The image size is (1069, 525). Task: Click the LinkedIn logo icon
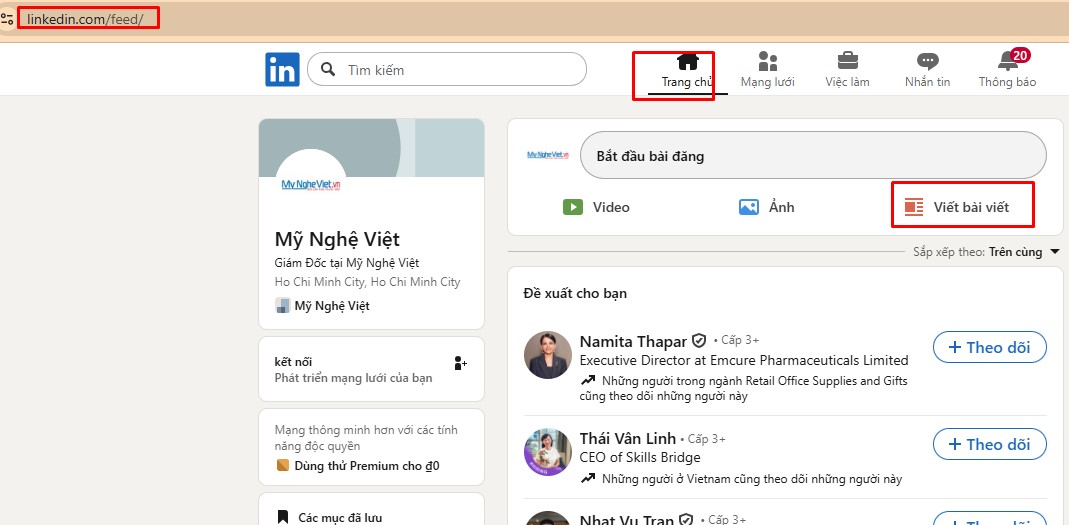point(282,70)
